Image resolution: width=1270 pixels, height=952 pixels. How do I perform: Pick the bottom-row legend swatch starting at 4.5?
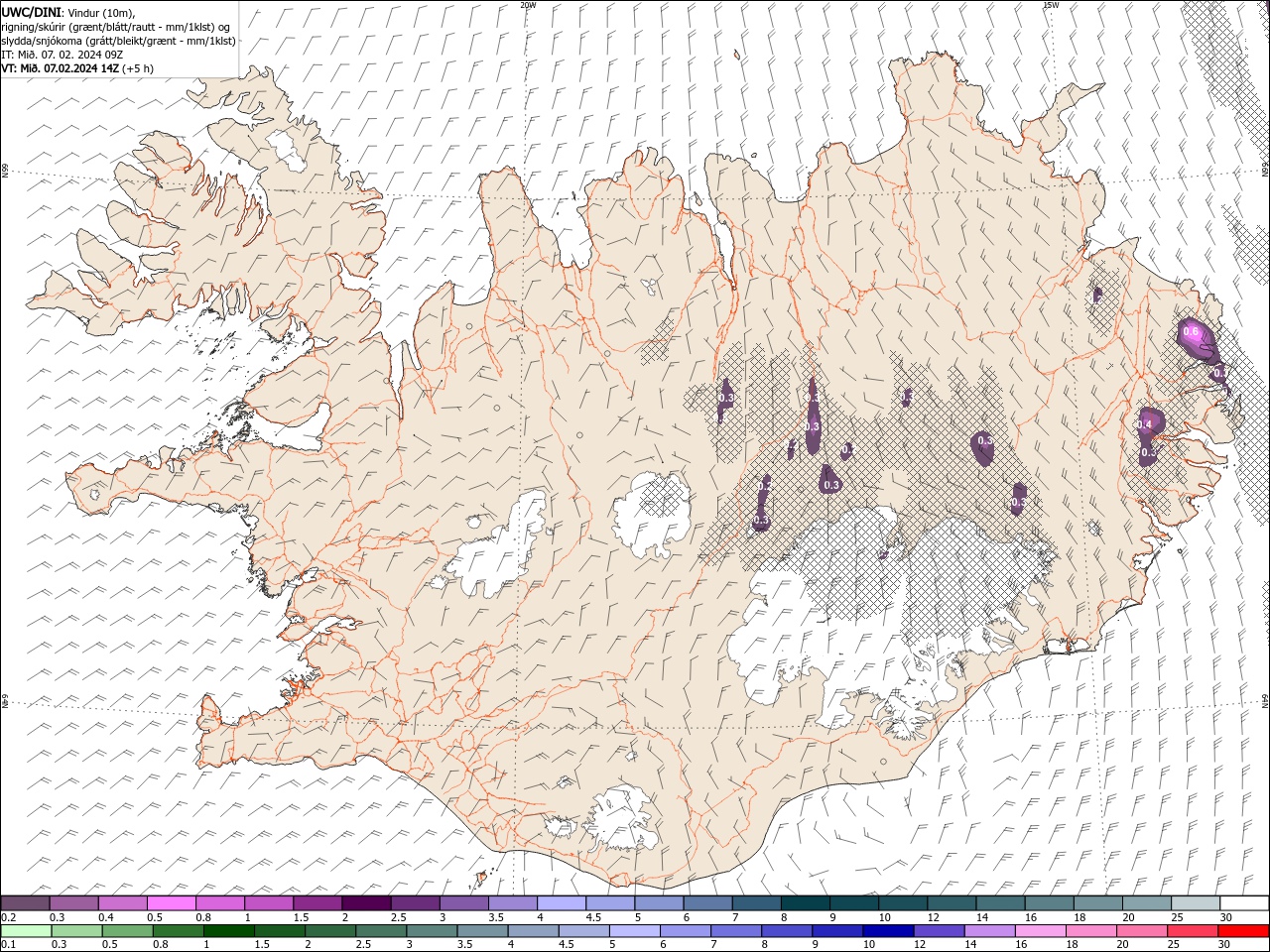pyautogui.click(x=584, y=931)
